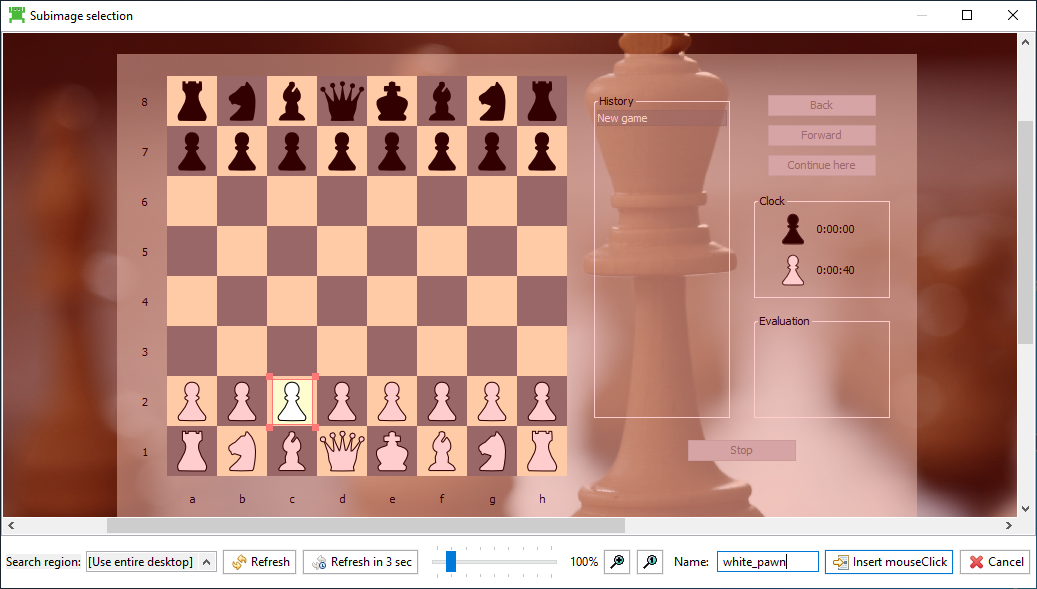
Task: Click the horizontal scrollbar thumb
Action: 365,525
